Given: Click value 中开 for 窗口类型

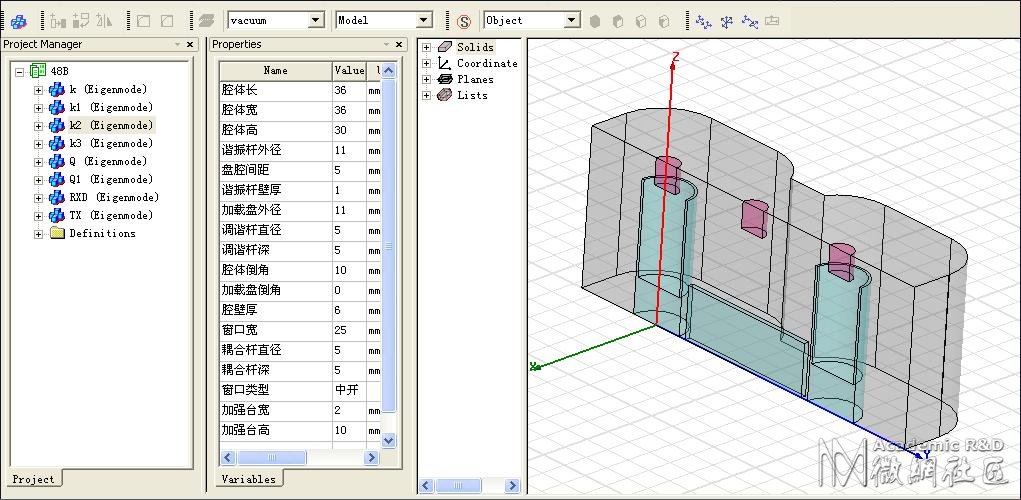Looking at the screenshot, I should click(x=348, y=390).
